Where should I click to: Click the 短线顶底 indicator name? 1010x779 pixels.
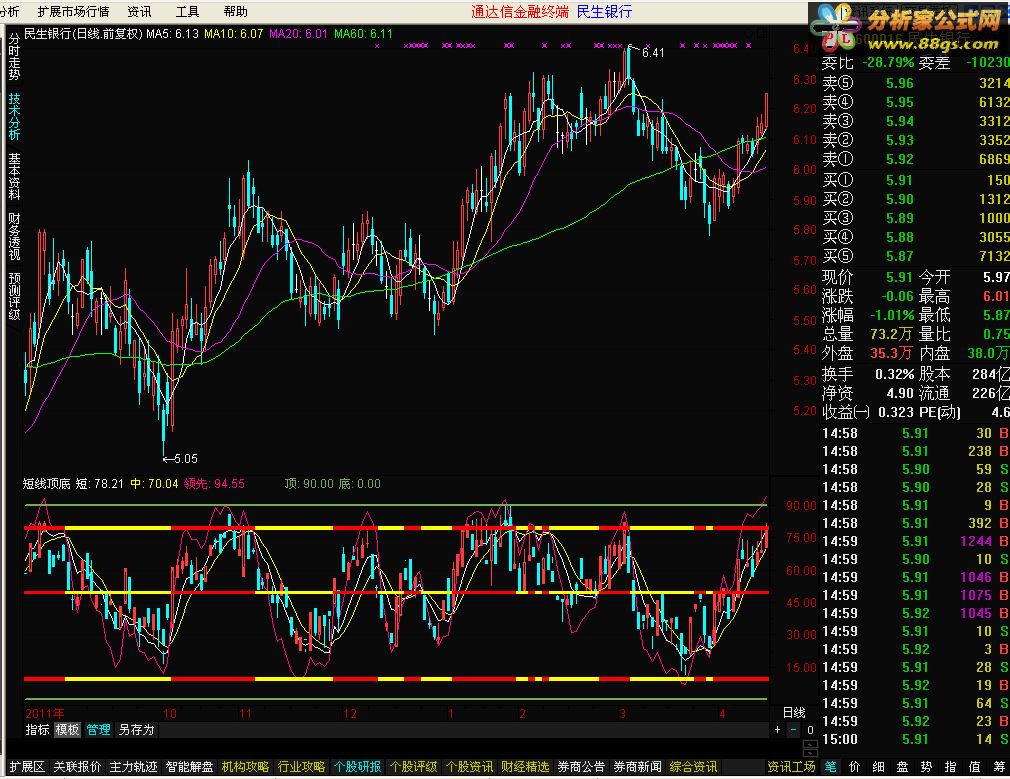pyautogui.click(x=46, y=484)
